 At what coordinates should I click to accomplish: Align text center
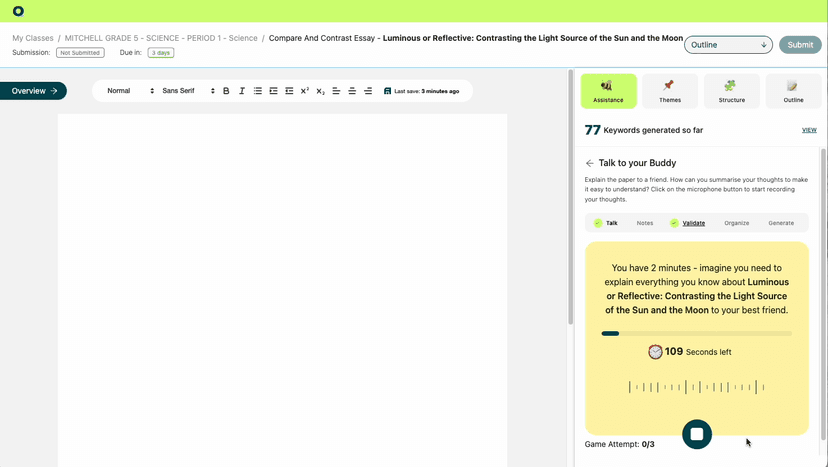[352, 91]
